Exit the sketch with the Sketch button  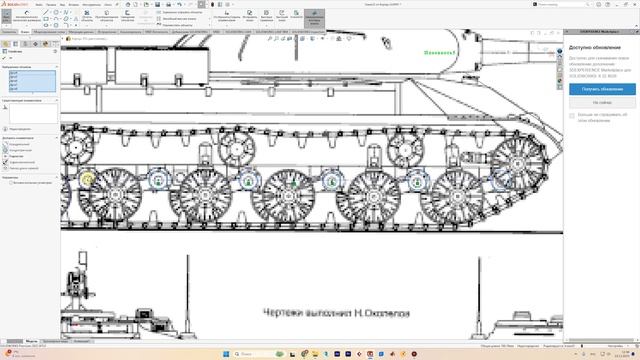pos(6,16)
